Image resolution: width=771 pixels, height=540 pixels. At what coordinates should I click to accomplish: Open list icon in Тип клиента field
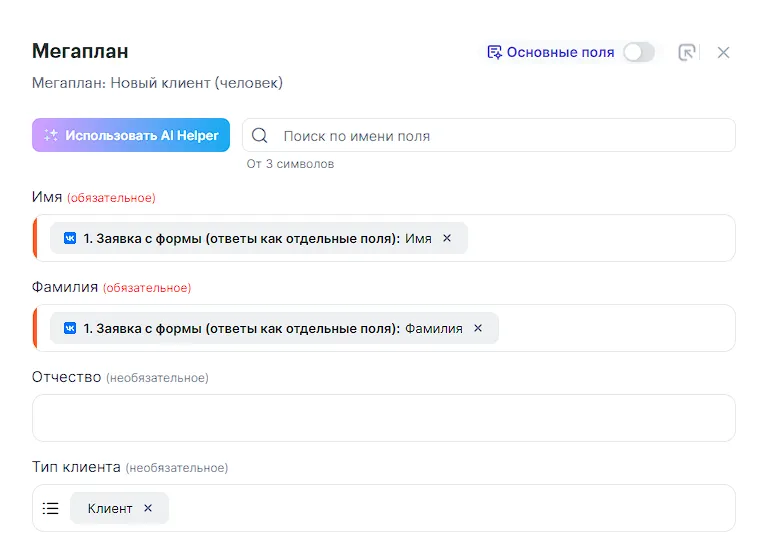[51, 508]
